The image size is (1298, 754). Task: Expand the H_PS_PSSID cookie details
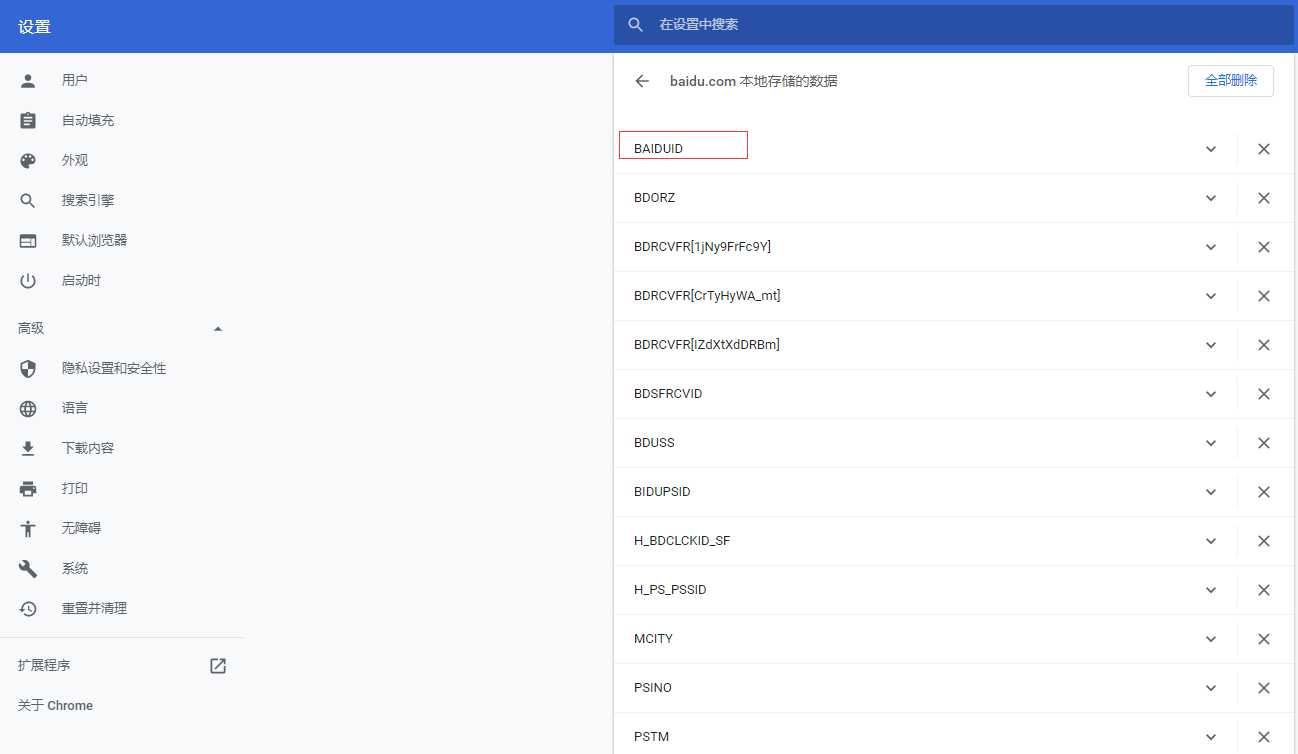(1211, 590)
